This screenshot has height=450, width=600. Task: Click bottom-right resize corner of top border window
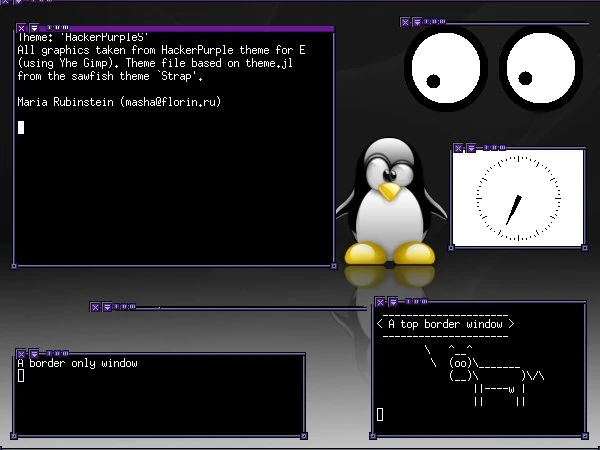(585, 436)
